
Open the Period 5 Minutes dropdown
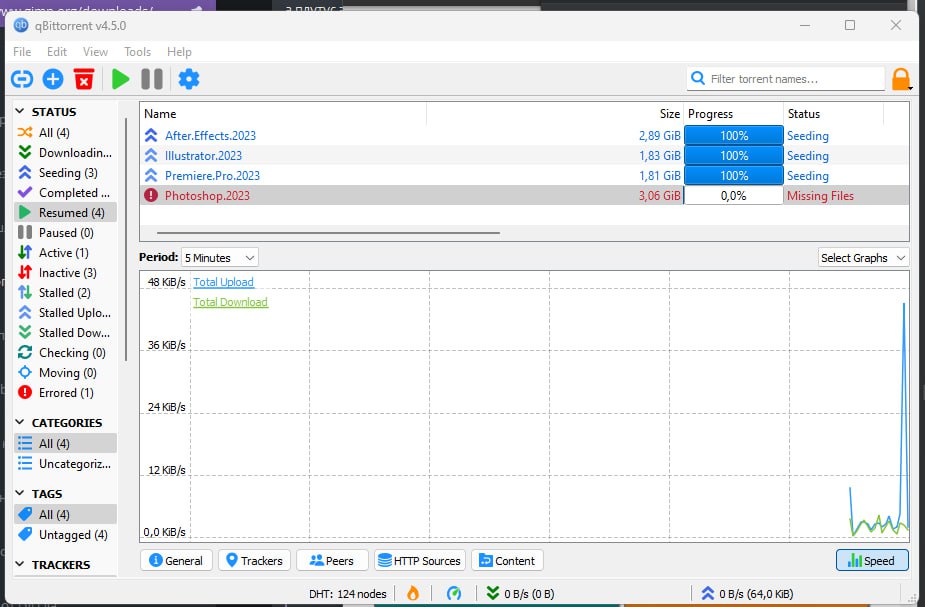click(x=220, y=258)
